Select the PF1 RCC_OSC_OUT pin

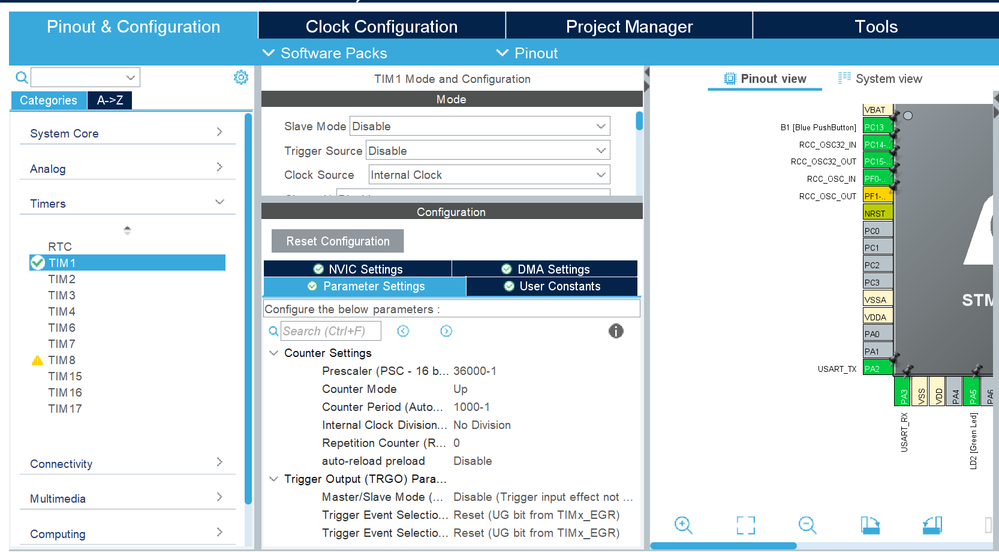877,196
